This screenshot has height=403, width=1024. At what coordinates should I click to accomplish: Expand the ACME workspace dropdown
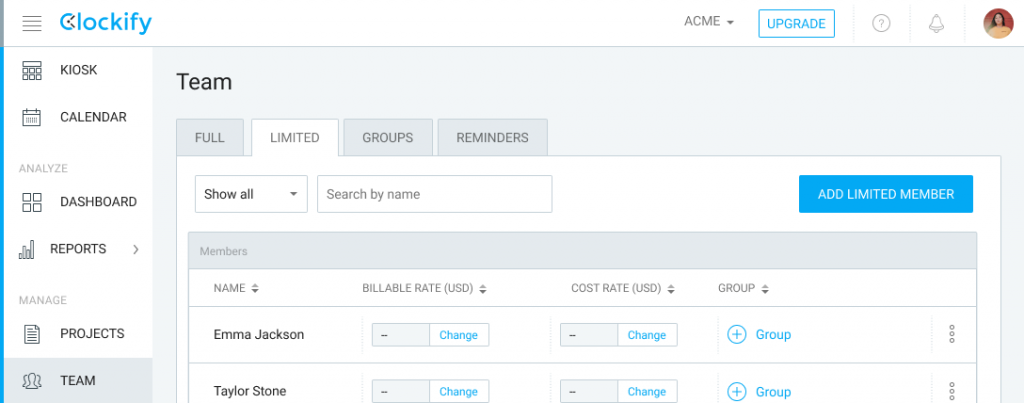[709, 22]
